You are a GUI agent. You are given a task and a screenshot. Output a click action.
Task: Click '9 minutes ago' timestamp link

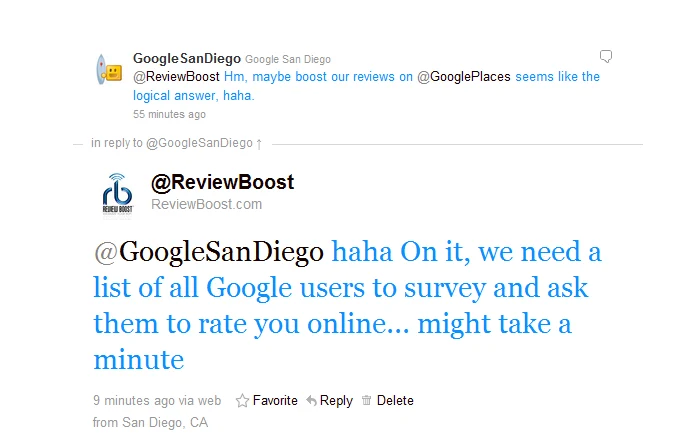coord(134,401)
